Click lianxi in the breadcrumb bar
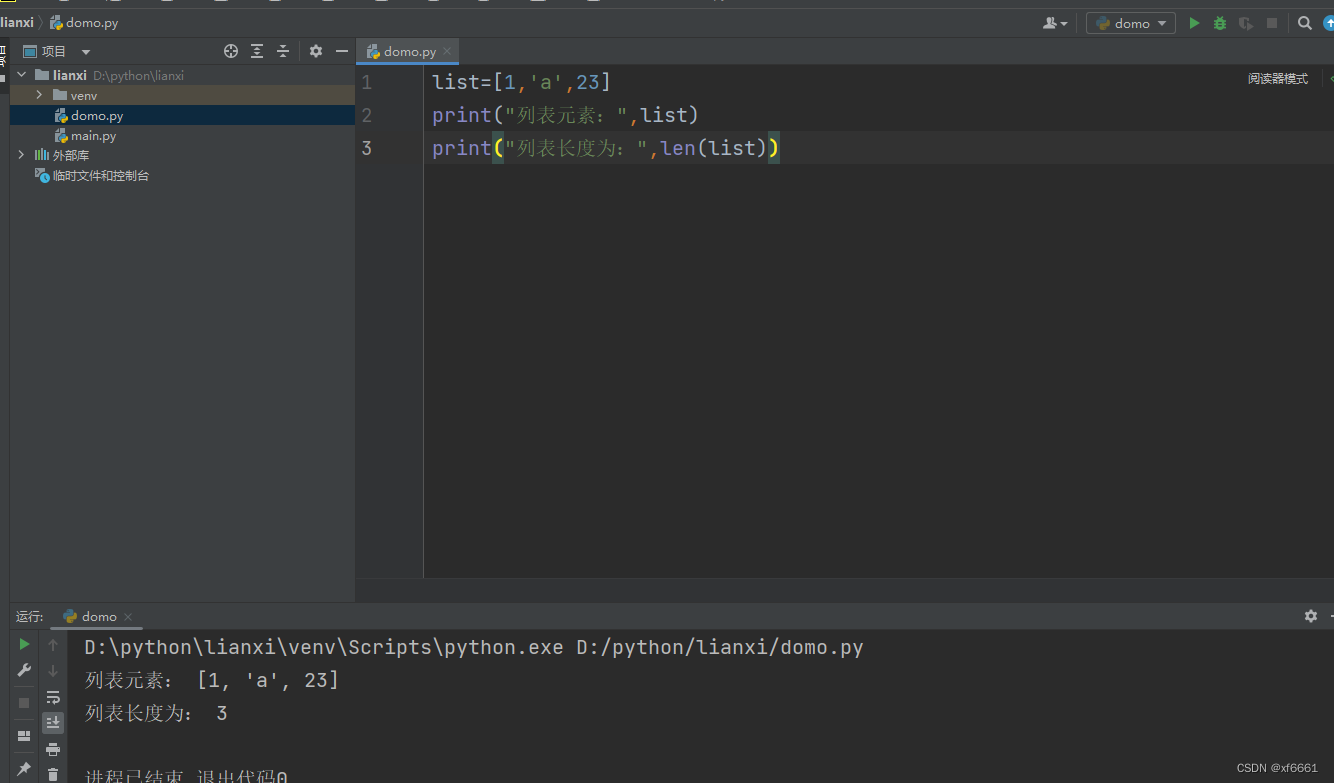 pyautogui.click(x=17, y=22)
